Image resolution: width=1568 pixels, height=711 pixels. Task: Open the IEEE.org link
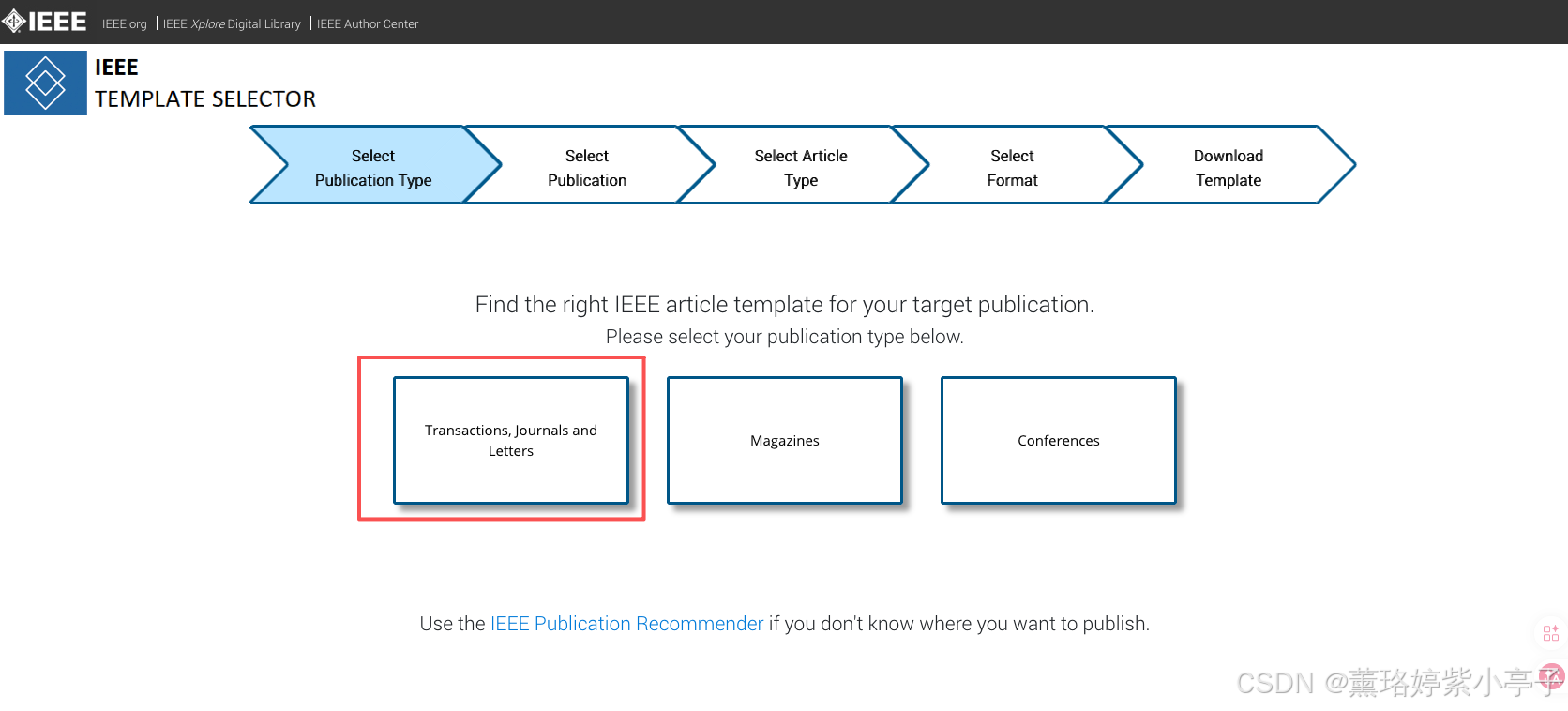(125, 24)
